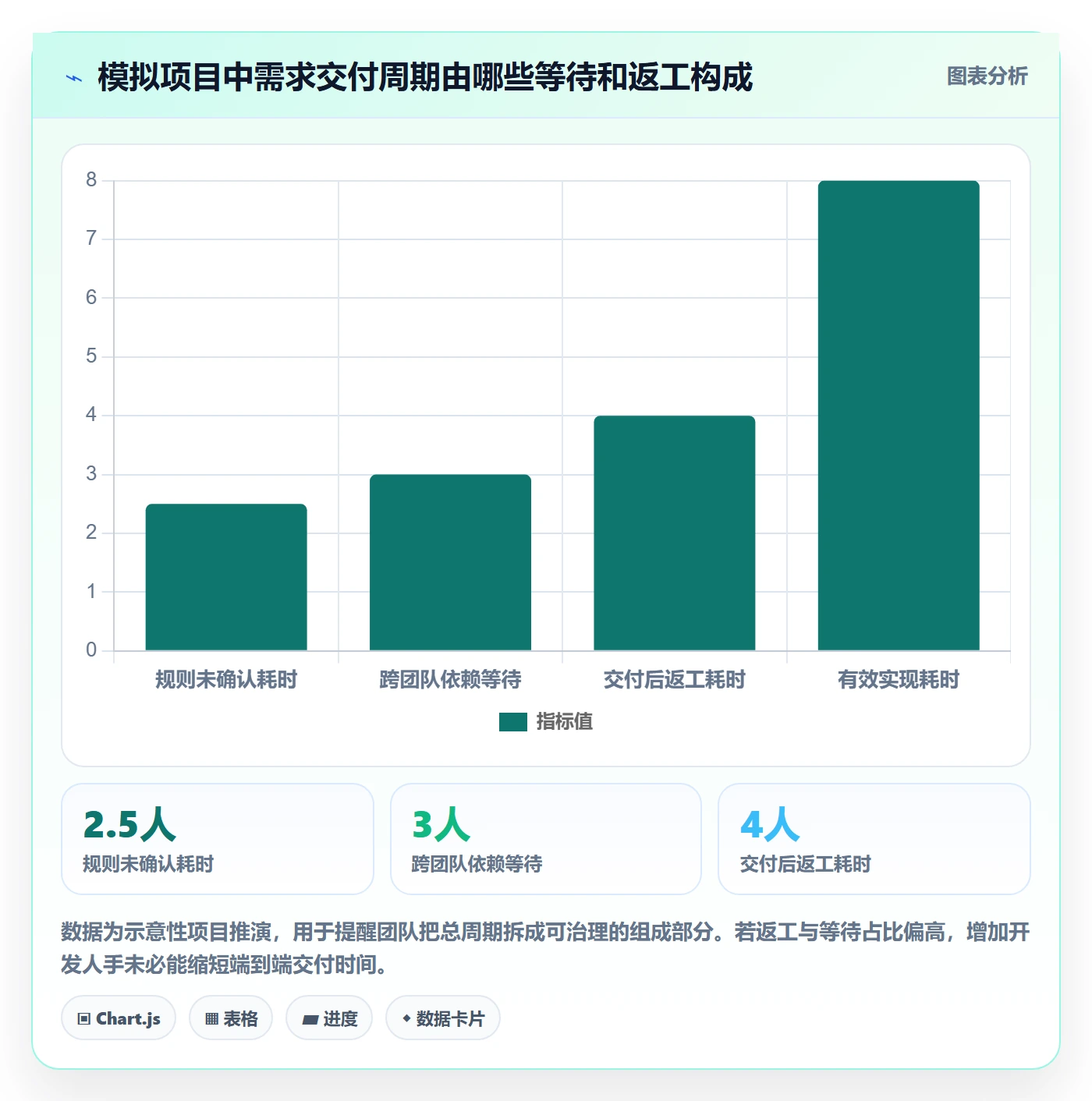The height and width of the screenshot is (1101, 1092).
Task: Click the y-axis value 5
Action: point(91,356)
